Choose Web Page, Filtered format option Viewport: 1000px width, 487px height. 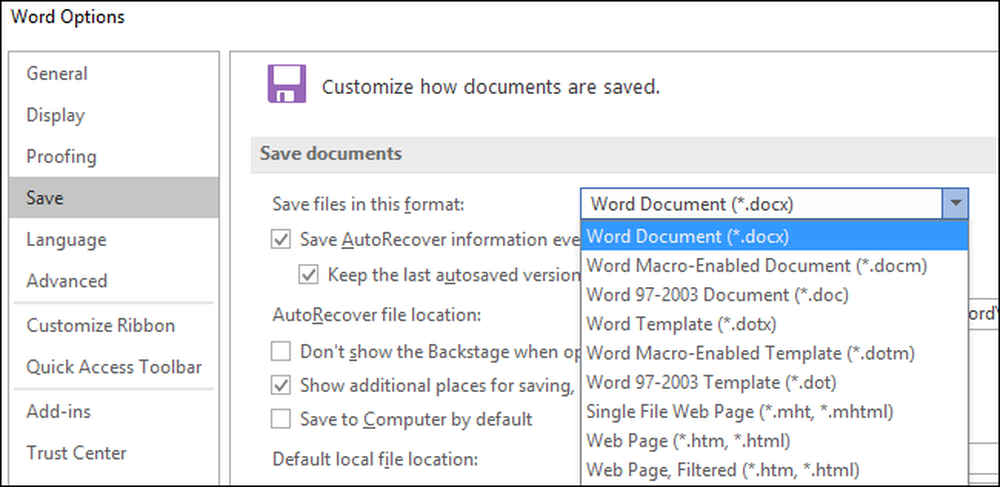[774, 470]
